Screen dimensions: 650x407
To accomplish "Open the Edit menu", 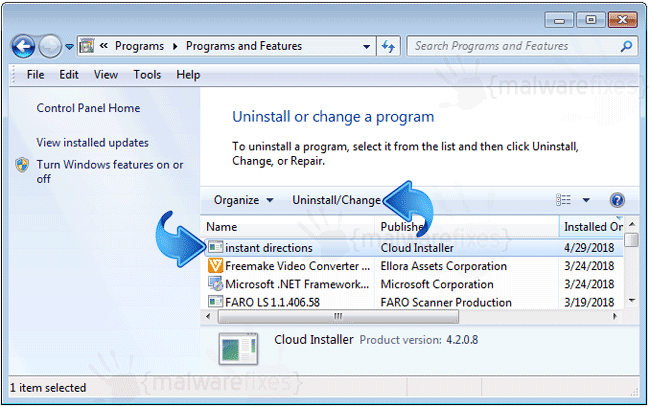I will click(69, 75).
